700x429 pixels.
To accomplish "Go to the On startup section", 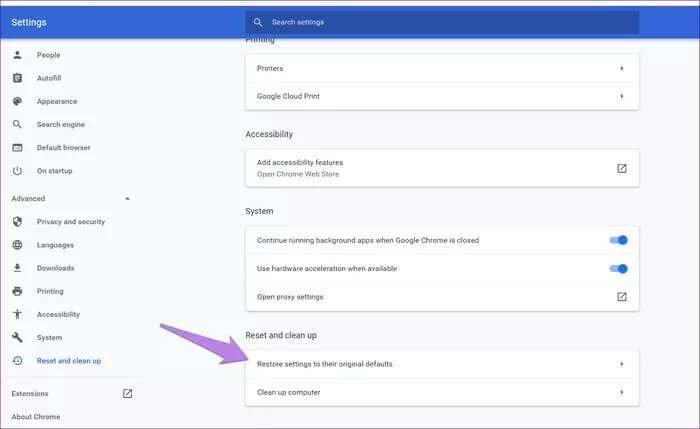I will click(56, 171).
